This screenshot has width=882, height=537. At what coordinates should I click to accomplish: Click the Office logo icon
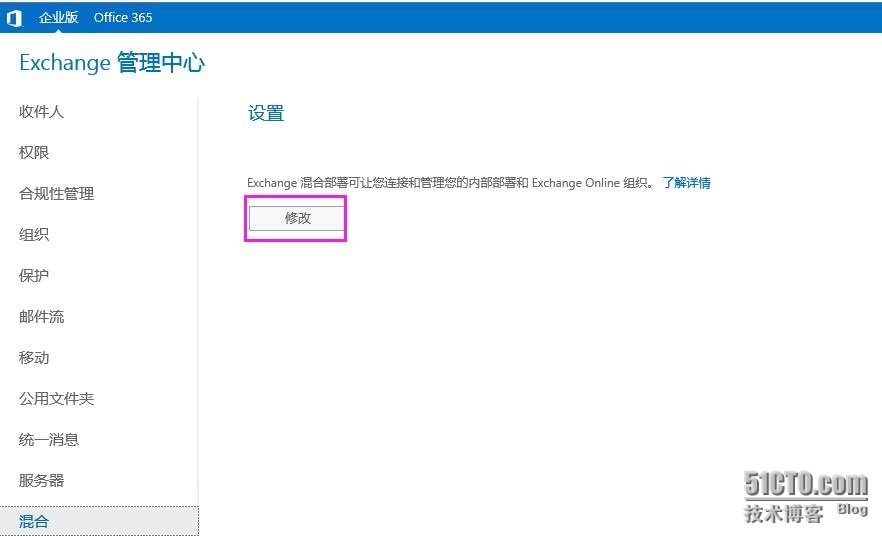point(14,18)
